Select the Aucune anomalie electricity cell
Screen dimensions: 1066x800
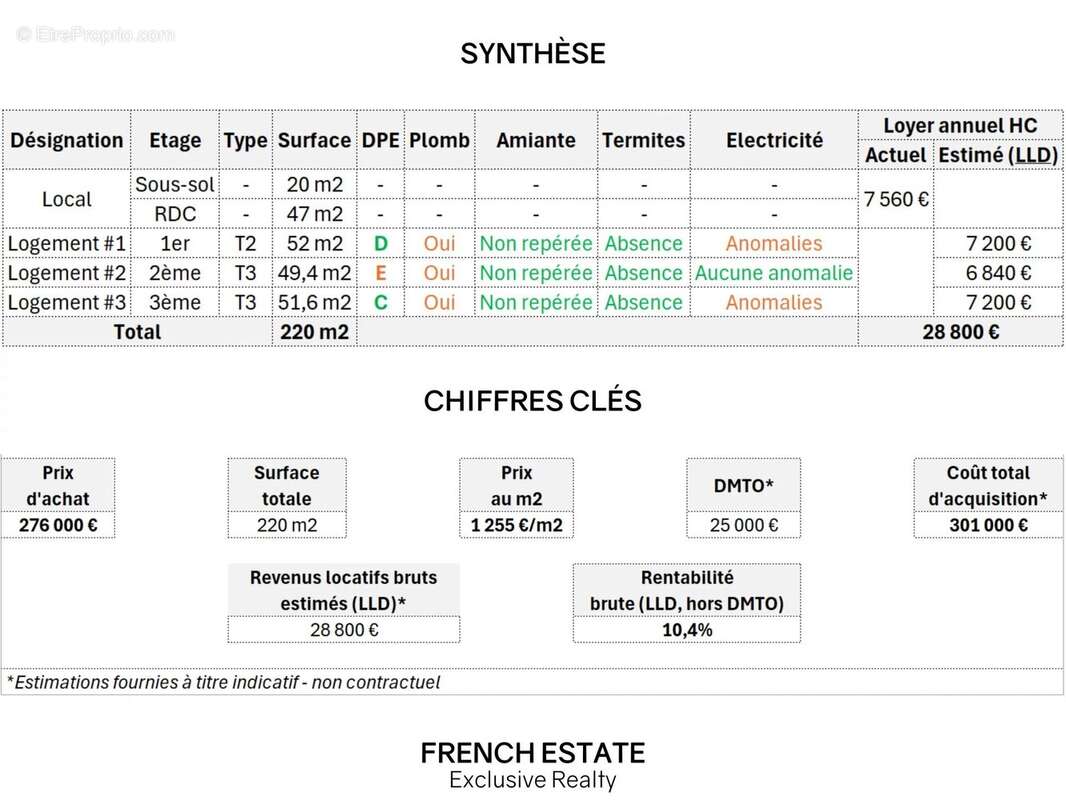[774, 273]
